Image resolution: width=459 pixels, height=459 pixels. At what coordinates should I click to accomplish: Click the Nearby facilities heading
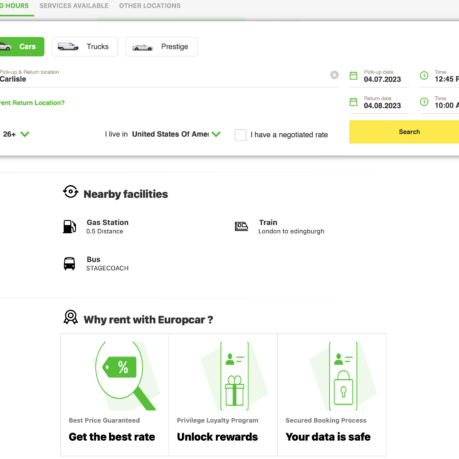tap(126, 194)
